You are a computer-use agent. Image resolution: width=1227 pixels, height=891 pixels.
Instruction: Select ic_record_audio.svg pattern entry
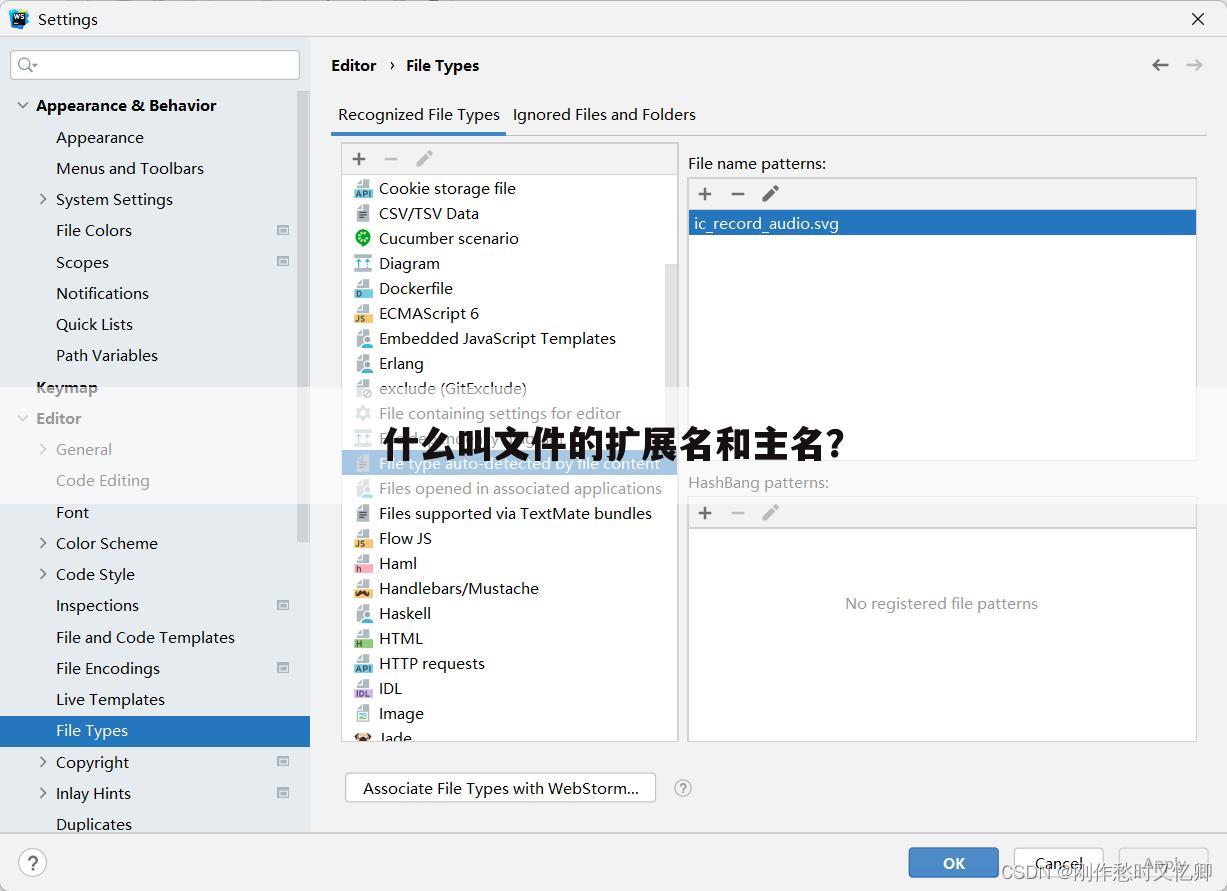[942, 223]
